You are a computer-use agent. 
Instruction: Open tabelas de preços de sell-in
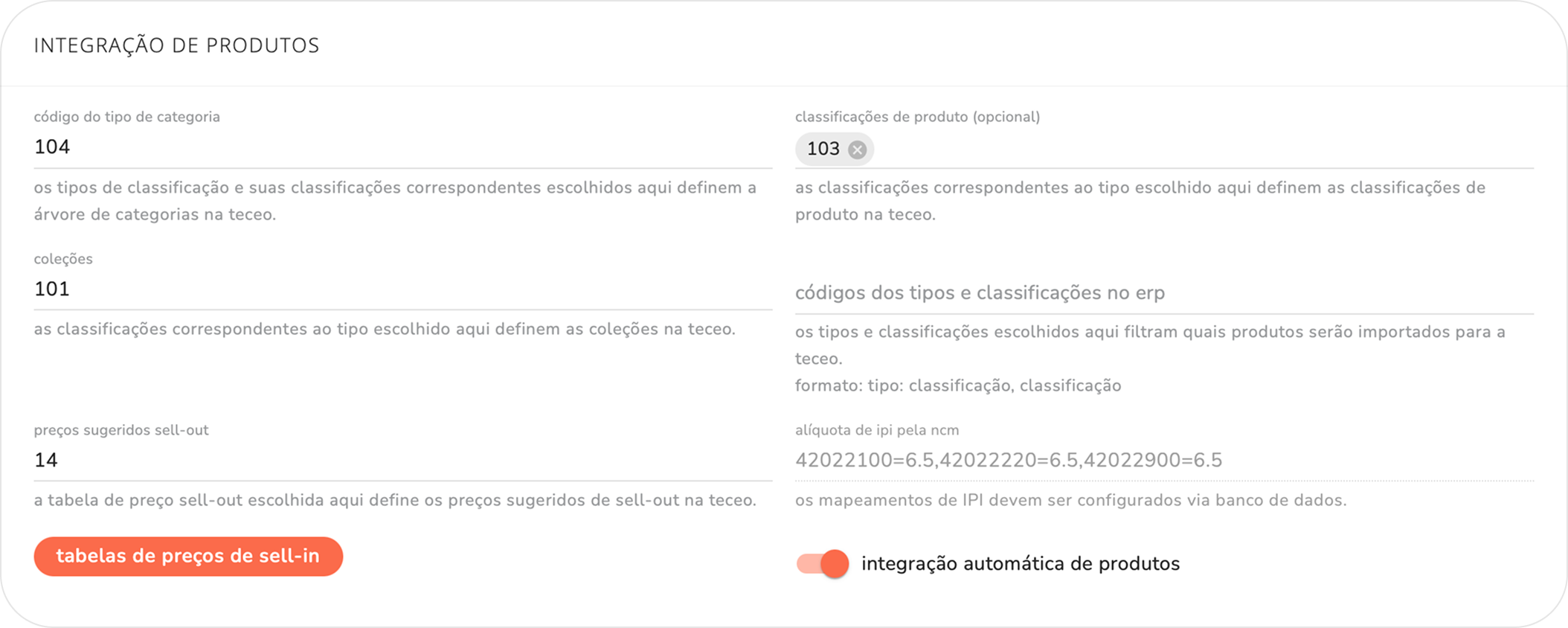point(188,557)
